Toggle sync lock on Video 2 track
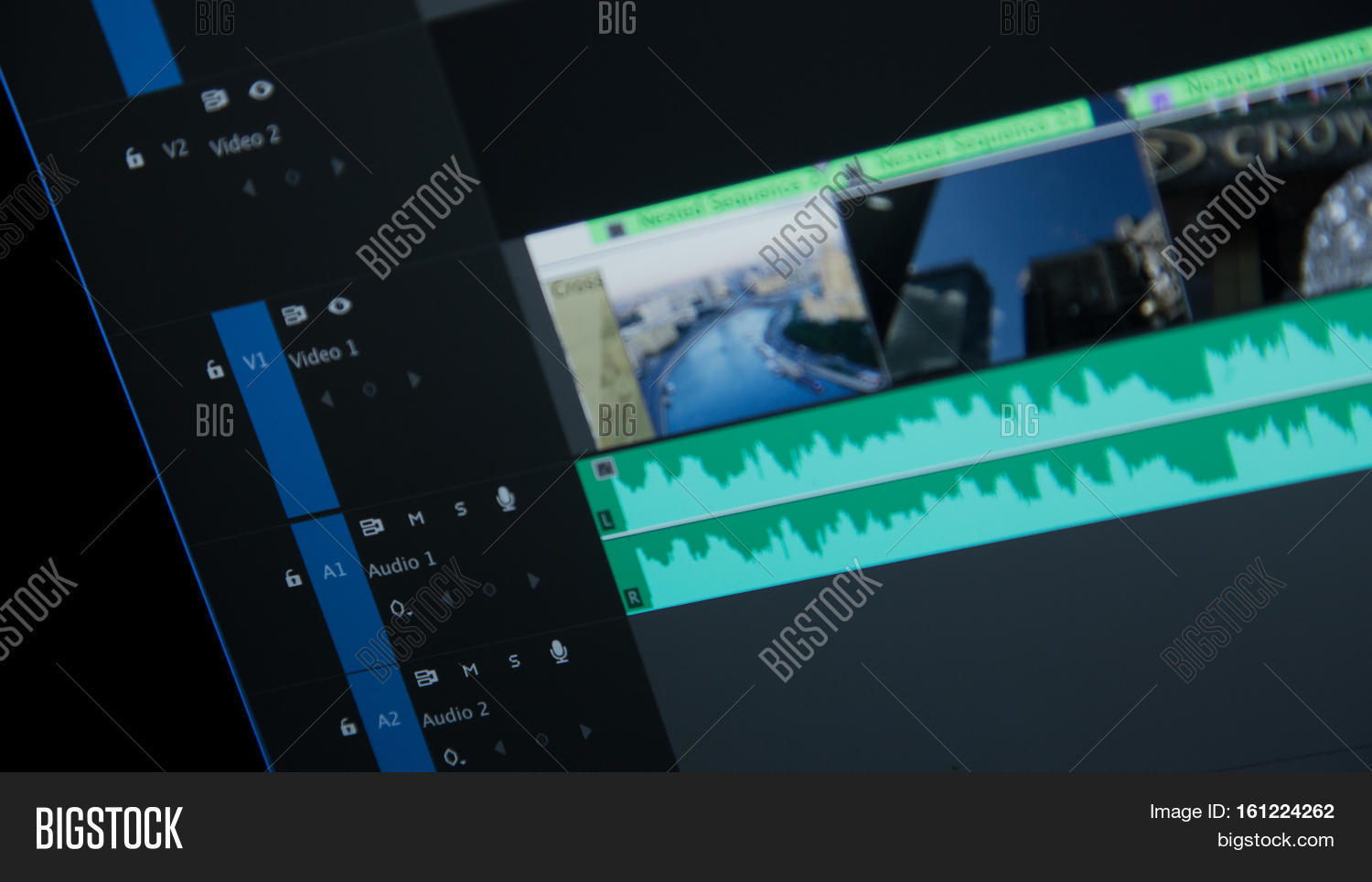Viewport: 1372px width, 882px height. point(214,100)
